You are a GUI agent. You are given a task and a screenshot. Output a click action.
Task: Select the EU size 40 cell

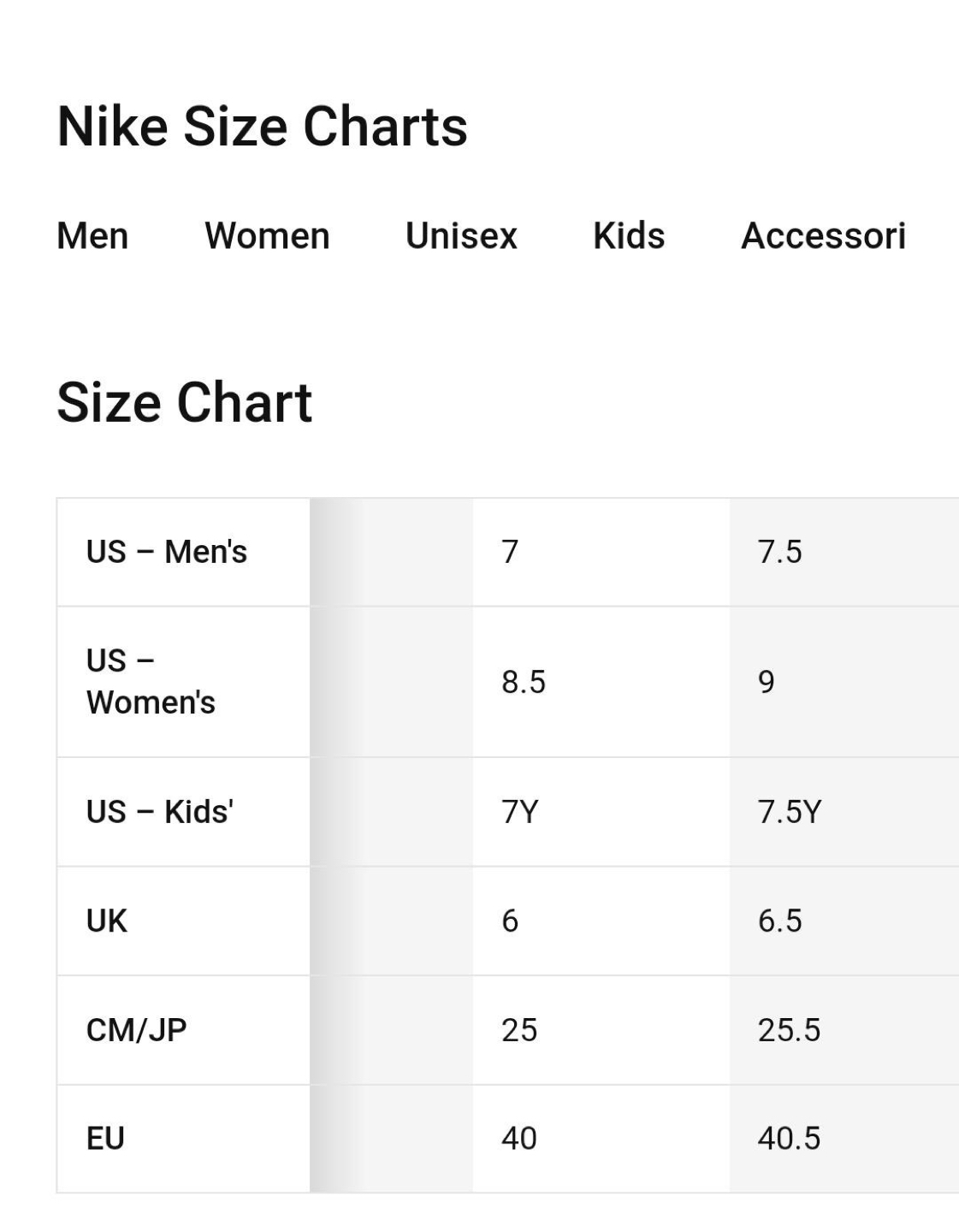coord(519,1139)
